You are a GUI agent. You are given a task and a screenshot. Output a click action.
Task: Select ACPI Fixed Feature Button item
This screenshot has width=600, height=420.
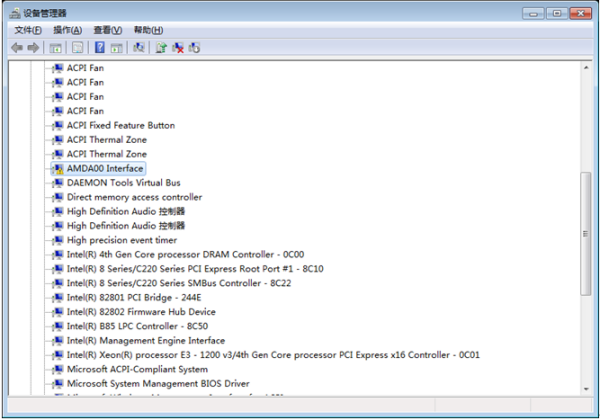pos(120,126)
